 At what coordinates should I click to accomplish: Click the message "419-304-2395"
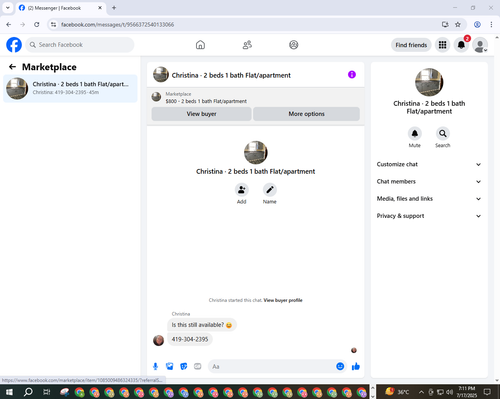(190, 339)
